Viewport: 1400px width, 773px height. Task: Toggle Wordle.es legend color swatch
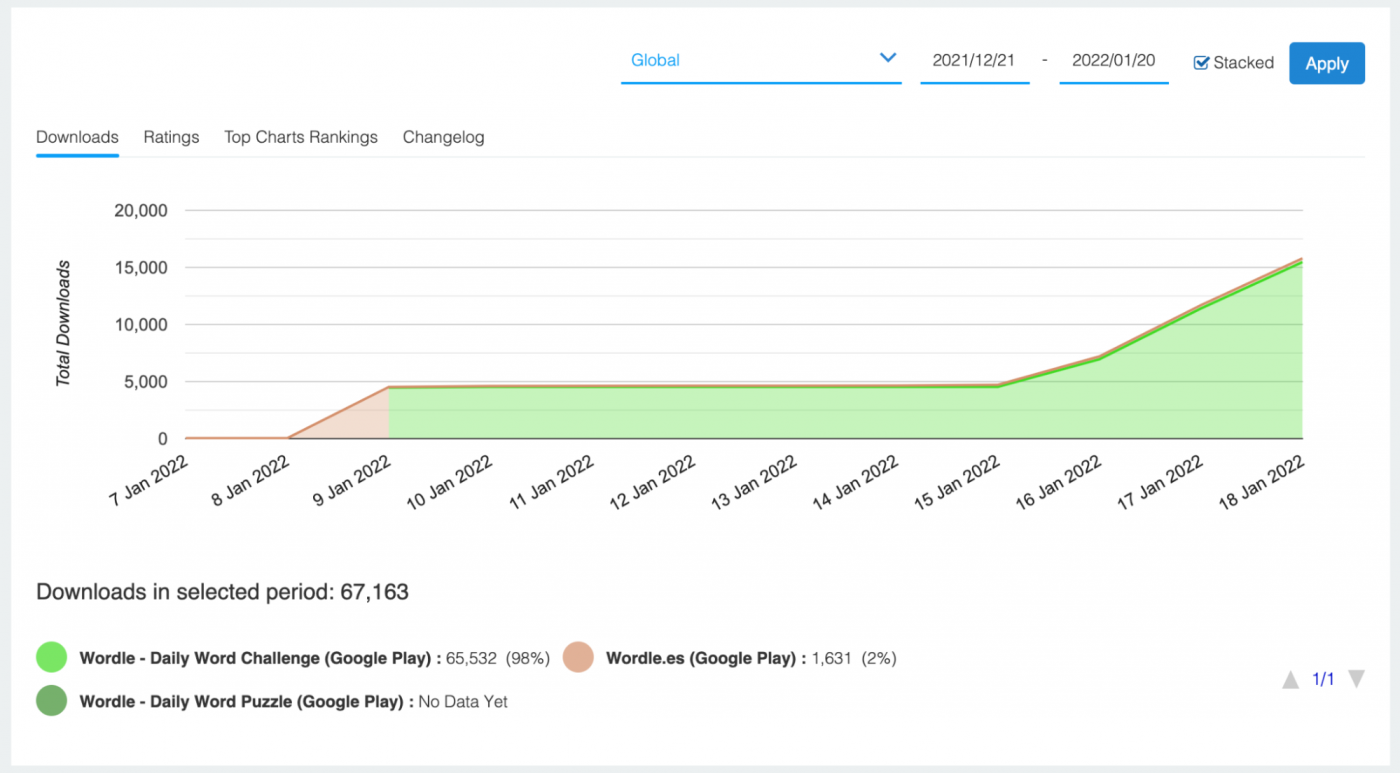[579, 657]
